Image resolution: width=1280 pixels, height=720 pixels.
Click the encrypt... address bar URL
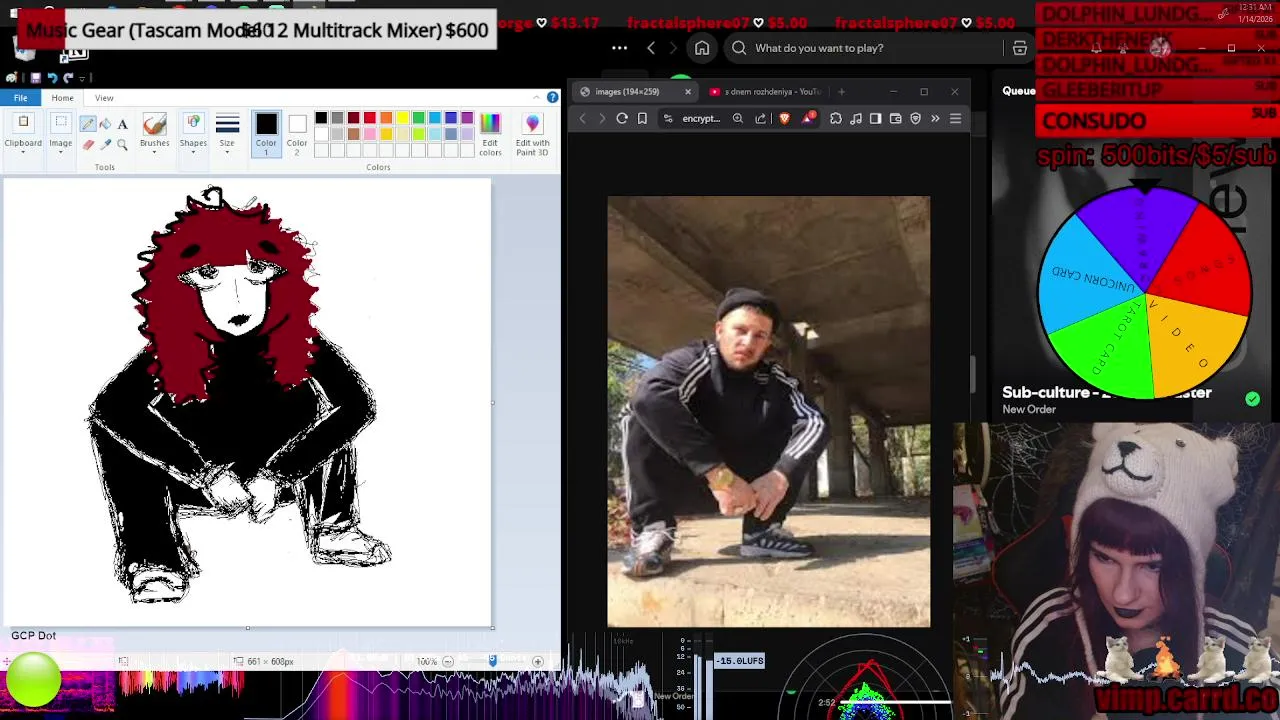(701, 119)
